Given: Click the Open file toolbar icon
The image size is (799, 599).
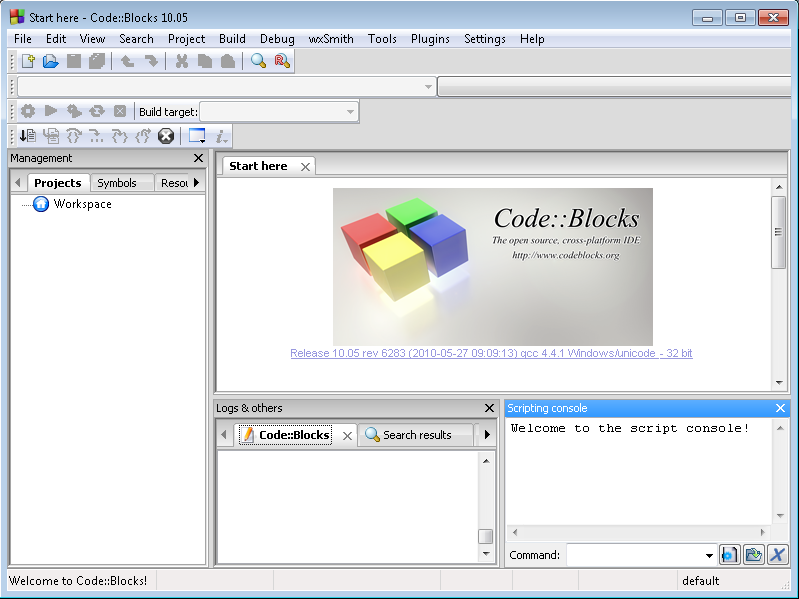Looking at the screenshot, I should tap(50, 61).
